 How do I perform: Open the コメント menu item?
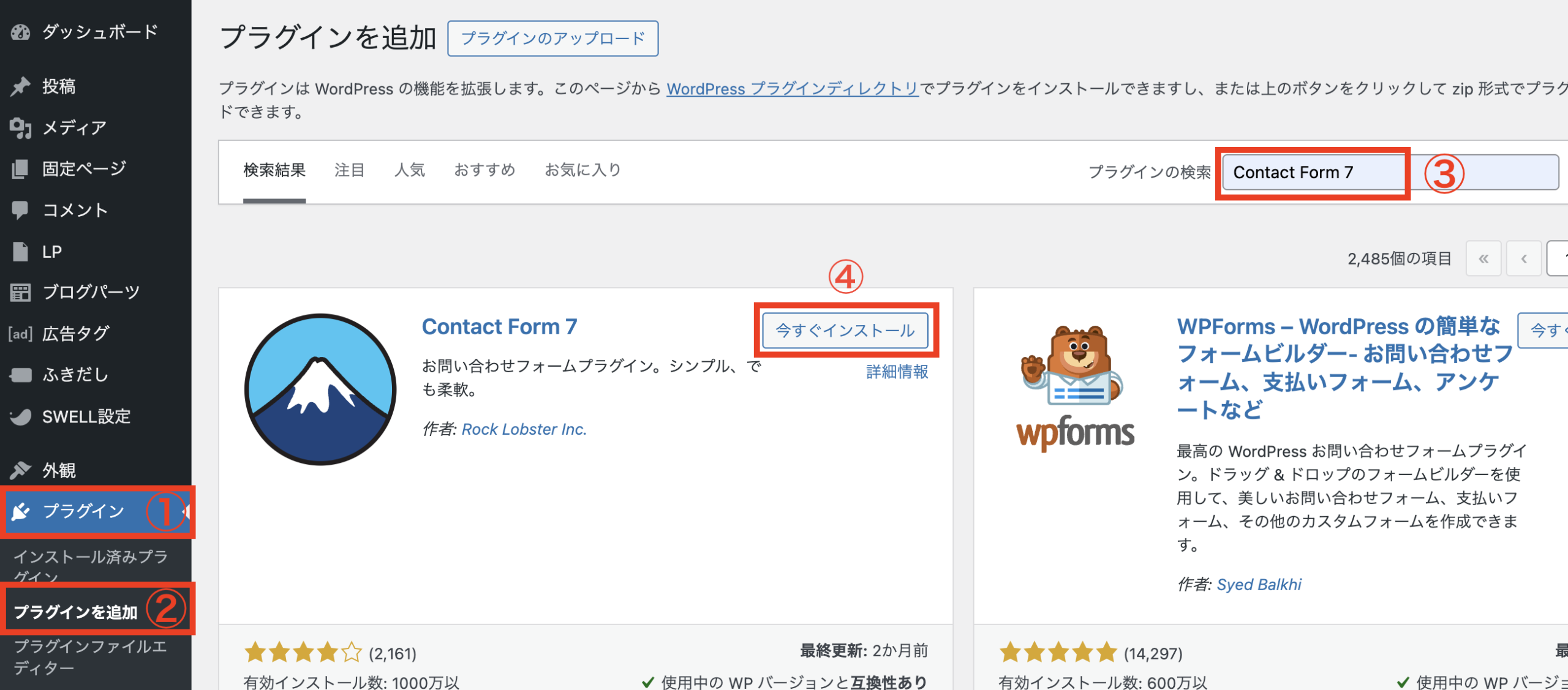coord(96,210)
